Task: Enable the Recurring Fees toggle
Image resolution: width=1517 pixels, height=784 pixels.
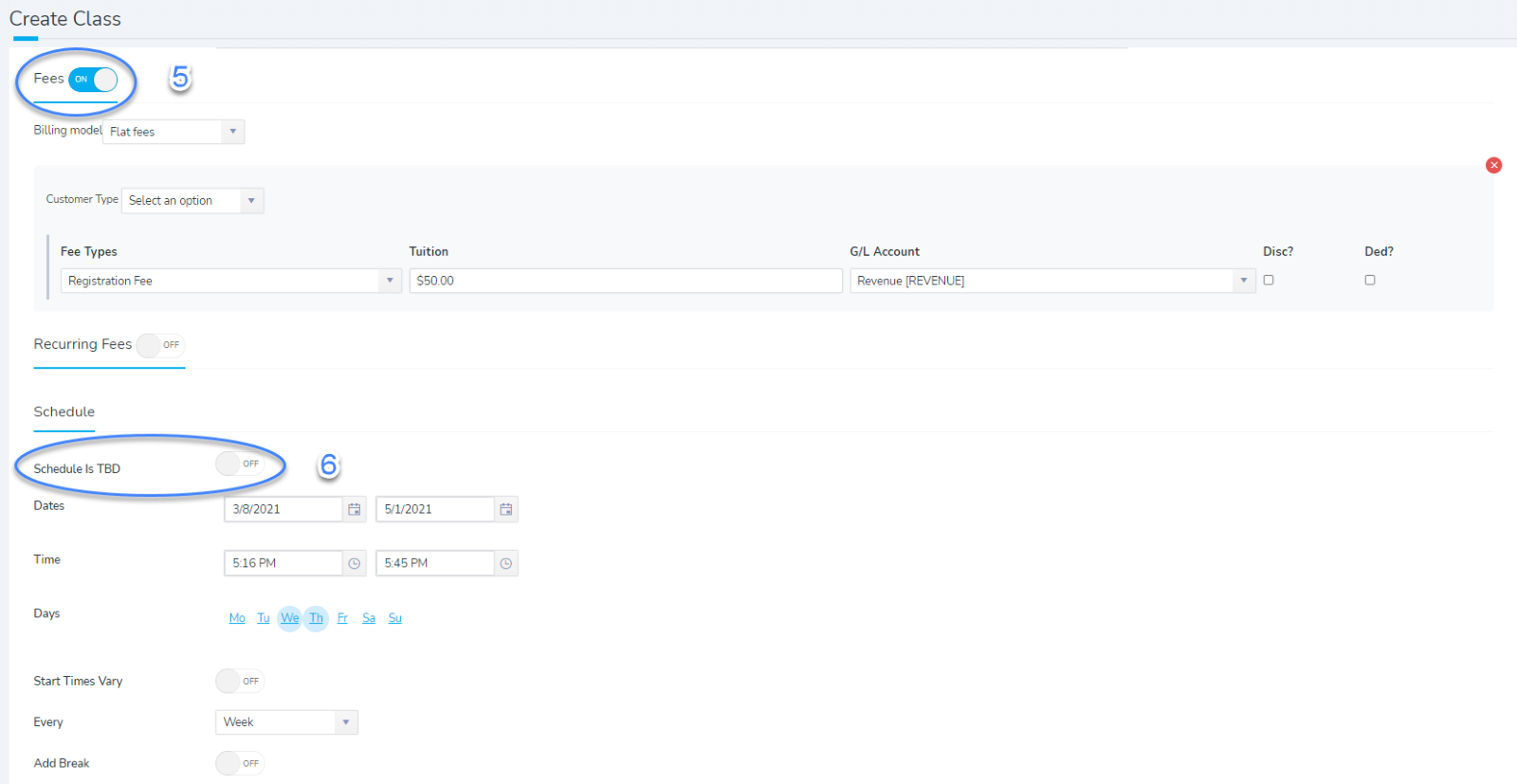Action: (x=159, y=345)
